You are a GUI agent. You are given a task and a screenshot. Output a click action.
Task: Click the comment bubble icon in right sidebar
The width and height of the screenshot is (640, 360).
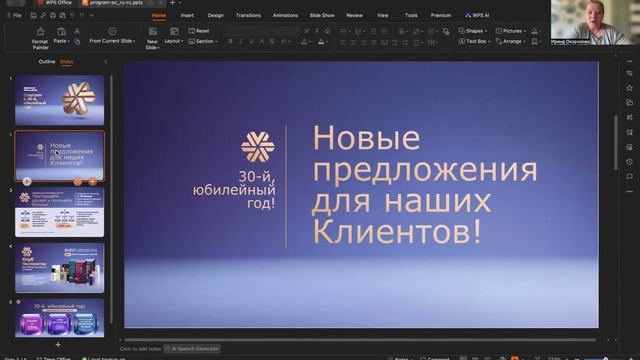click(x=629, y=176)
